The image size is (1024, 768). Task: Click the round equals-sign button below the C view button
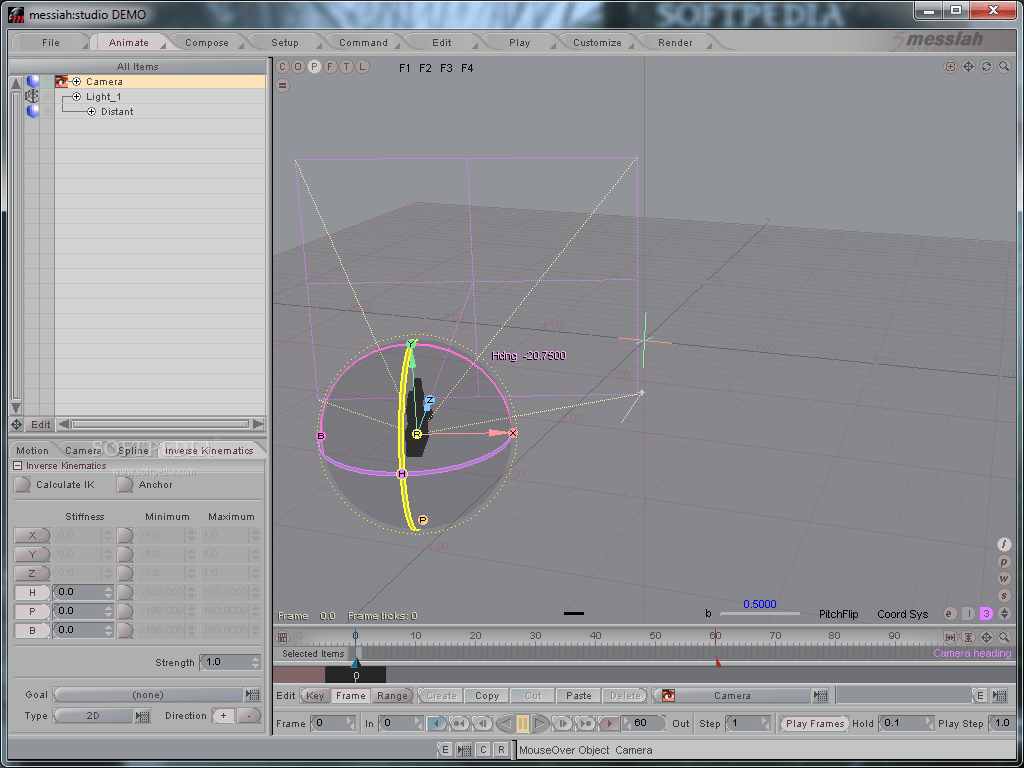(x=282, y=85)
